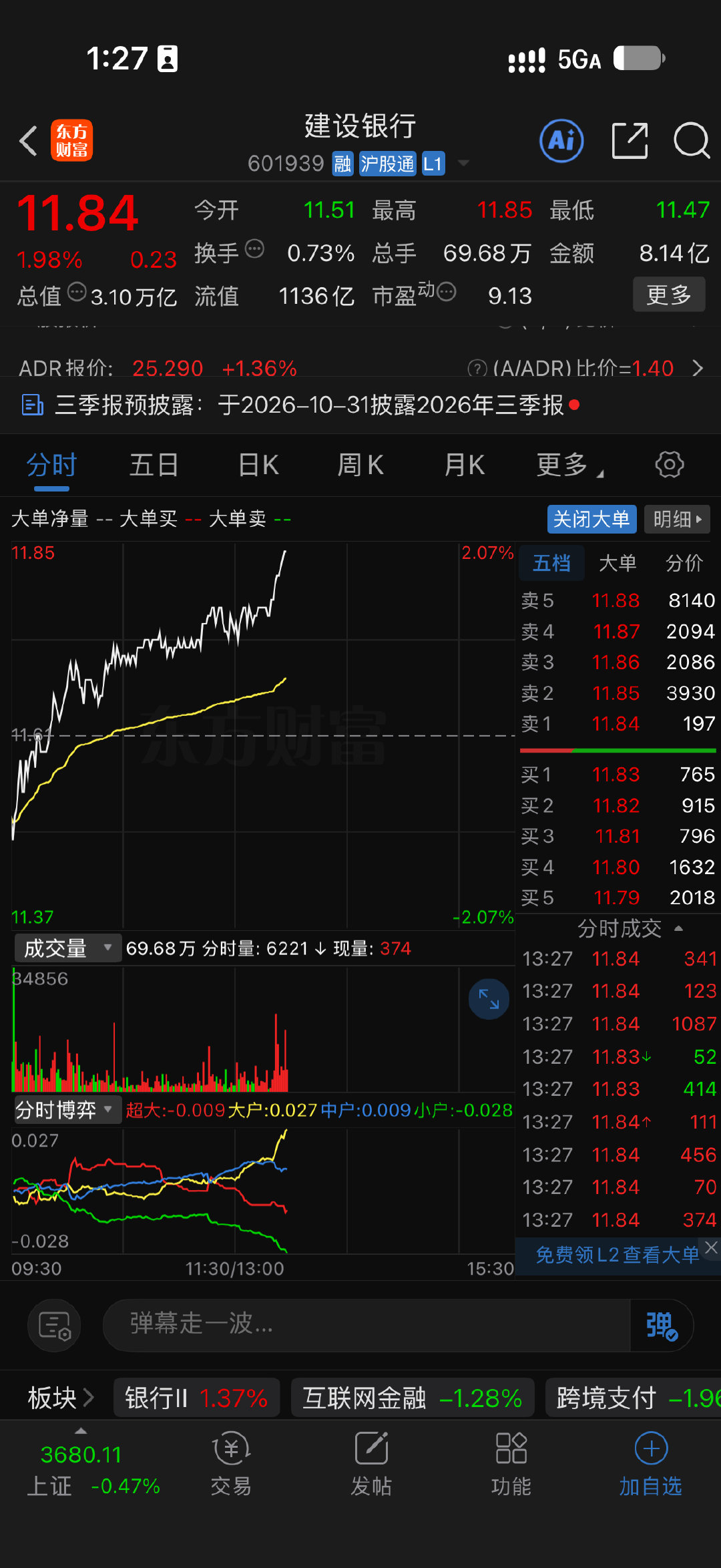Expand the 更多 chart period dropdown
Screen dimensions: 721x1568
[x=570, y=465]
